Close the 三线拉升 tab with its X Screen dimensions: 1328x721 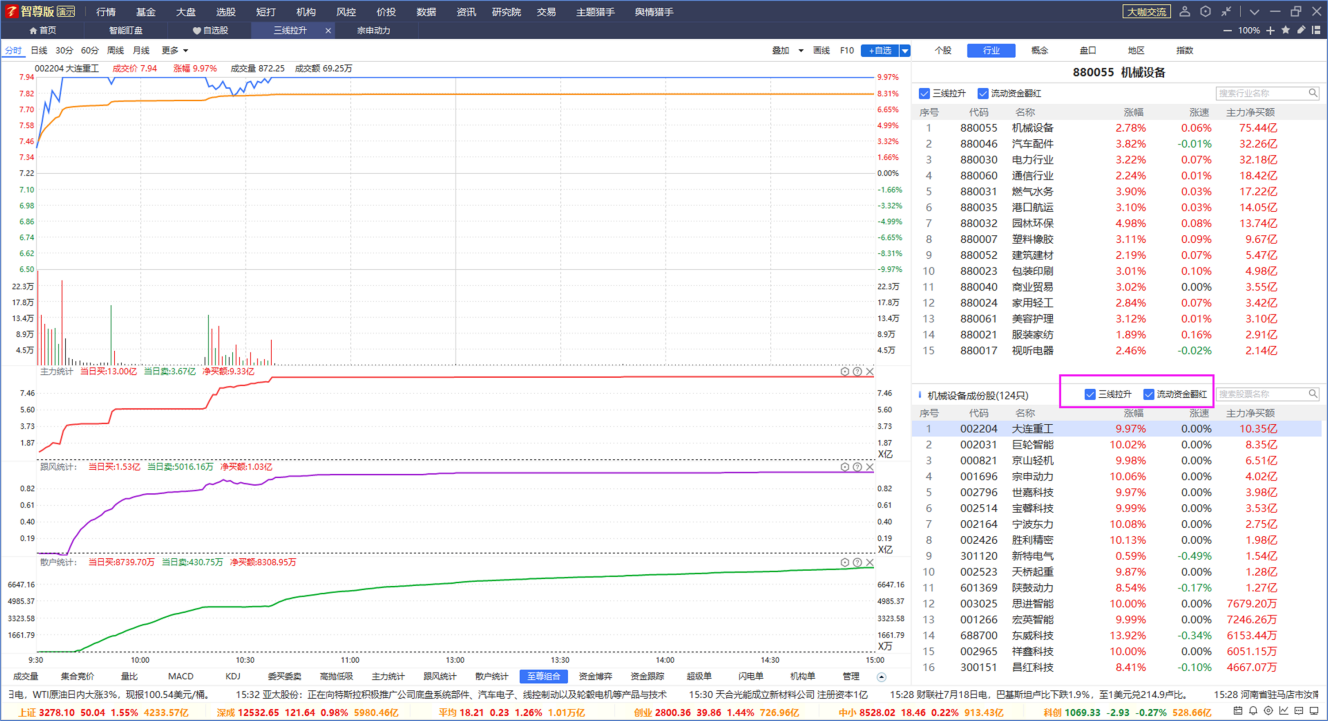click(x=328, y=31)
